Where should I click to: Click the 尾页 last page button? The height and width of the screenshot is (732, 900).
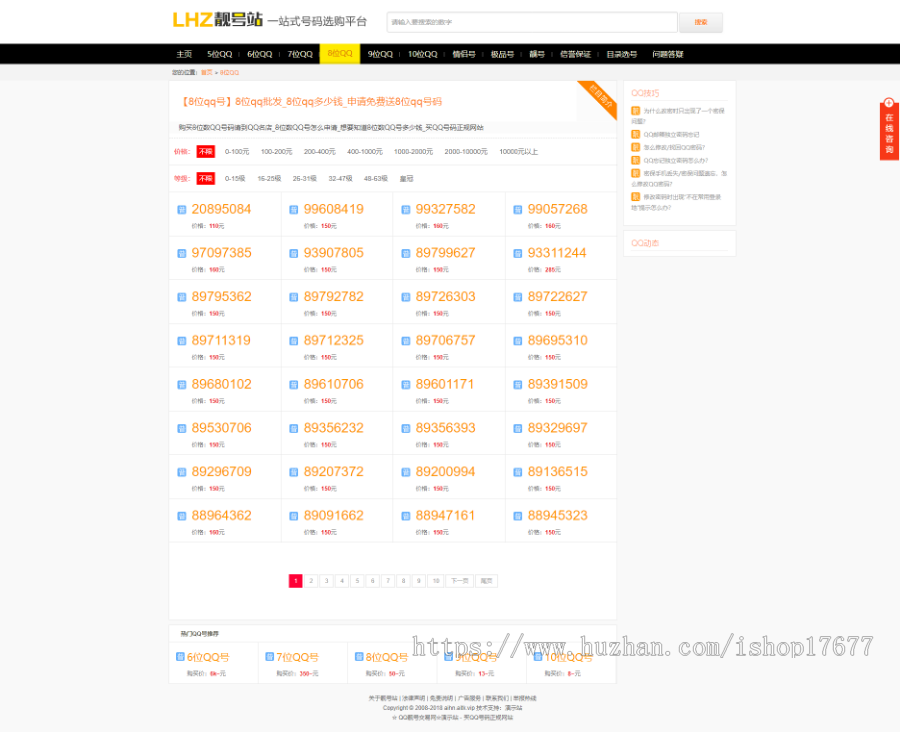(x=486, y=581)
